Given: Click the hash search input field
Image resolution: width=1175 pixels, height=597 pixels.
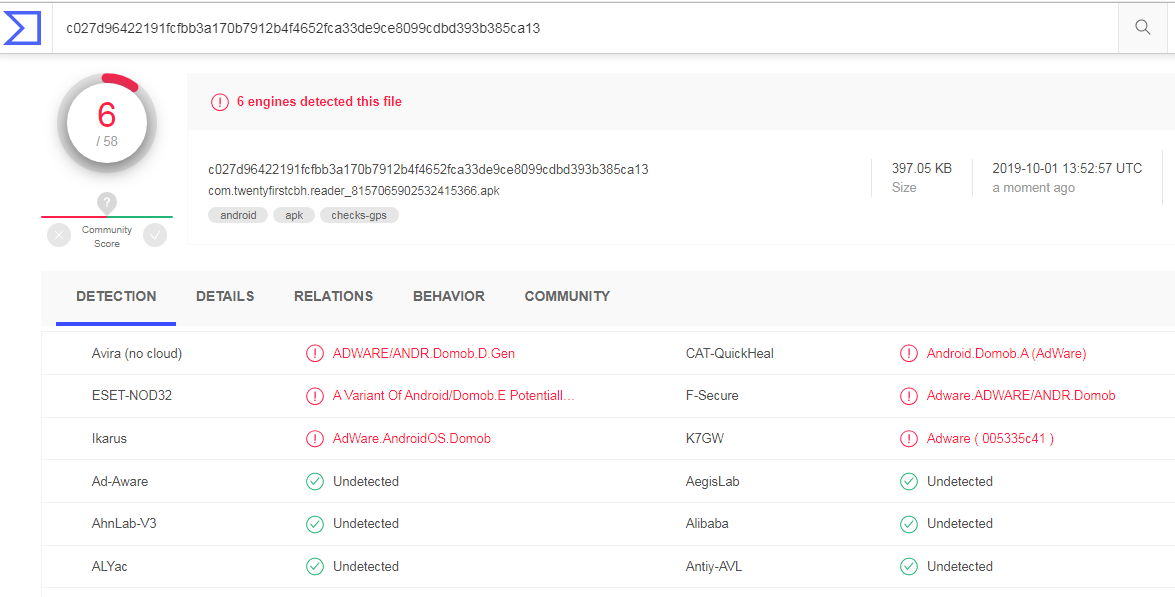Looking at the screenshot, I should pyautogui.click(x=580, y=28).
